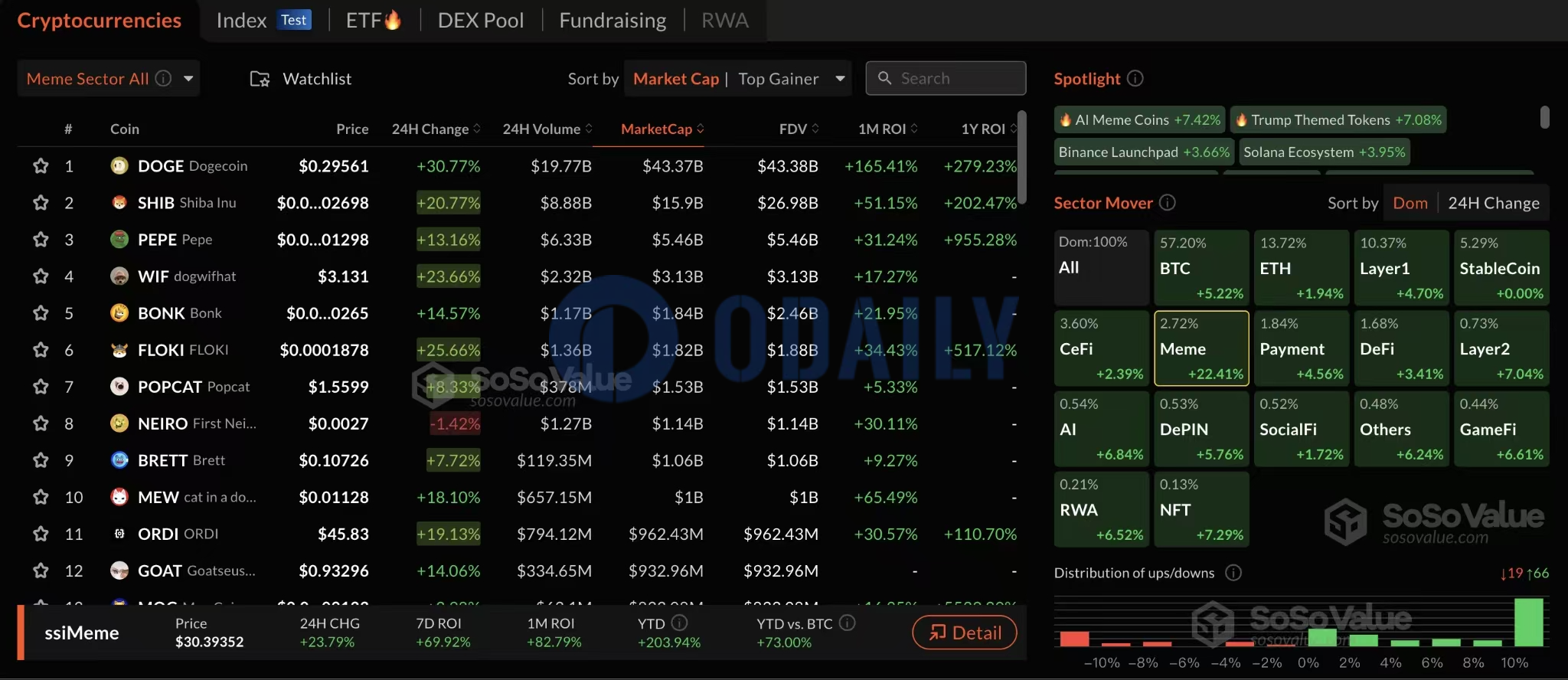1568x680 pixels.
Task: Sort Sector Mover by Dom
Action: tap(1410, 203)
